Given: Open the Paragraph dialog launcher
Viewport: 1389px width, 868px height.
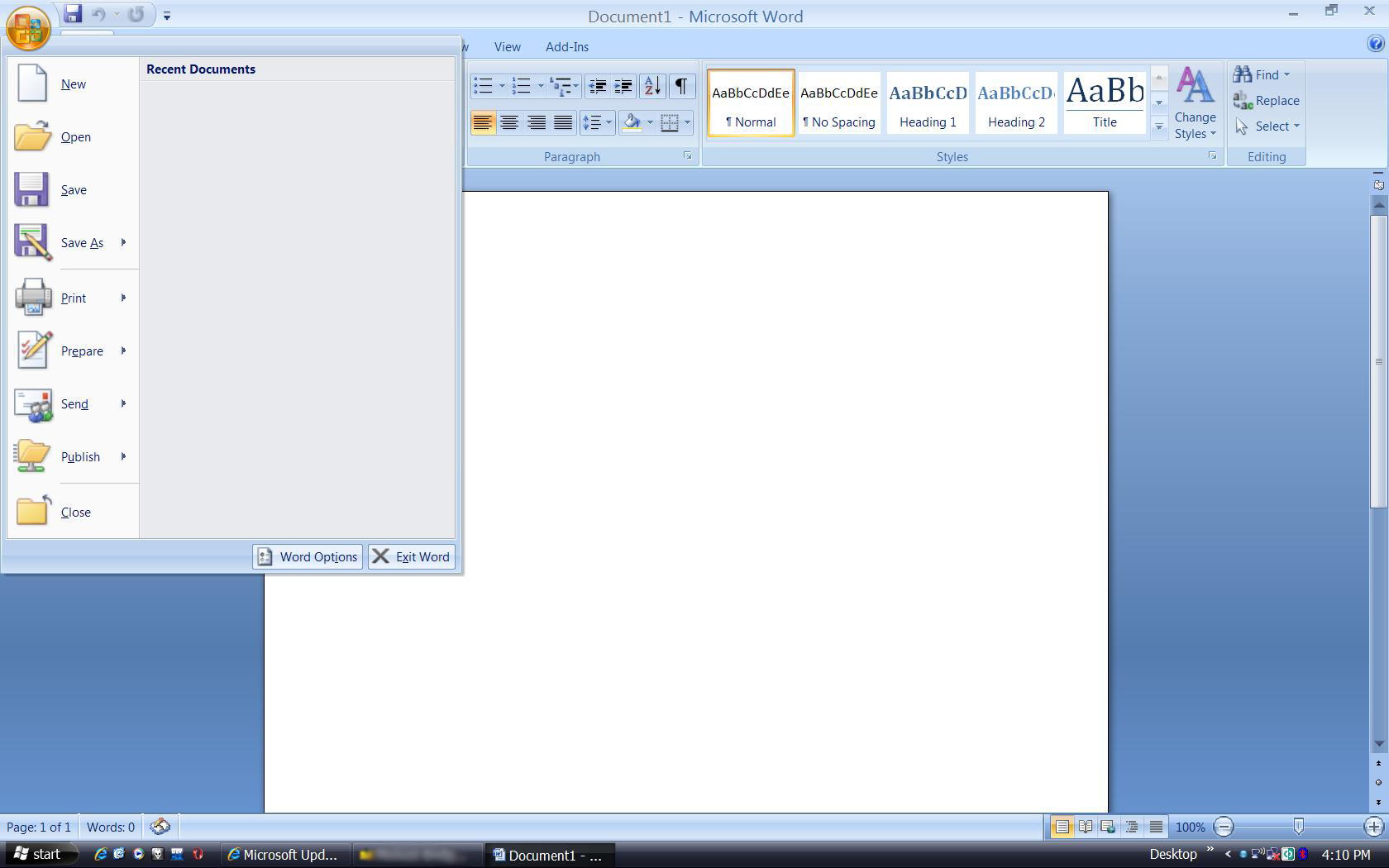Looking at the screenshot, I should (x=687, y=155).
